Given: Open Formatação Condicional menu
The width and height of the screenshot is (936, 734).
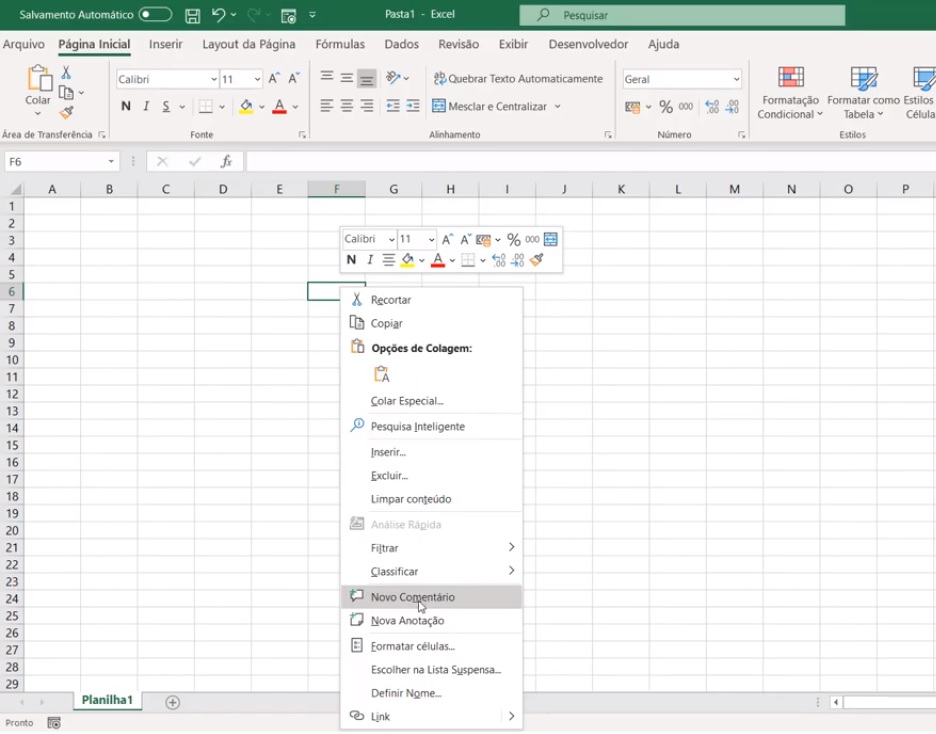Looking at the screenshot, I should coord(790,92).
